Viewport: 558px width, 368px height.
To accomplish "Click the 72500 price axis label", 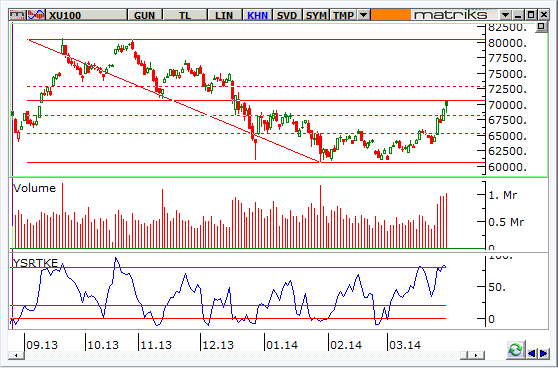I will pos(507,89).
